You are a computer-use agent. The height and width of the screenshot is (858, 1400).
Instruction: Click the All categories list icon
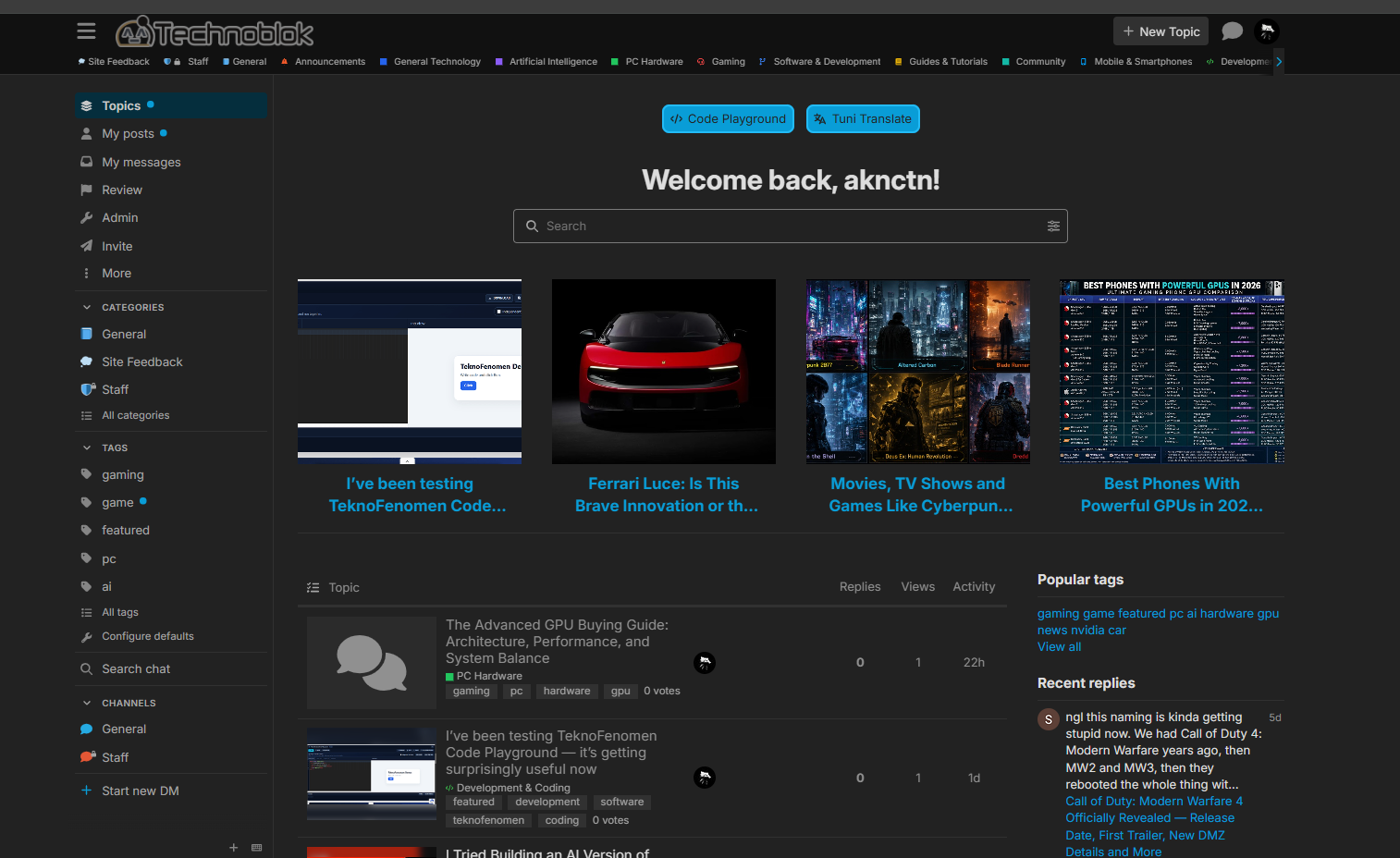click(x=87, y=416)
